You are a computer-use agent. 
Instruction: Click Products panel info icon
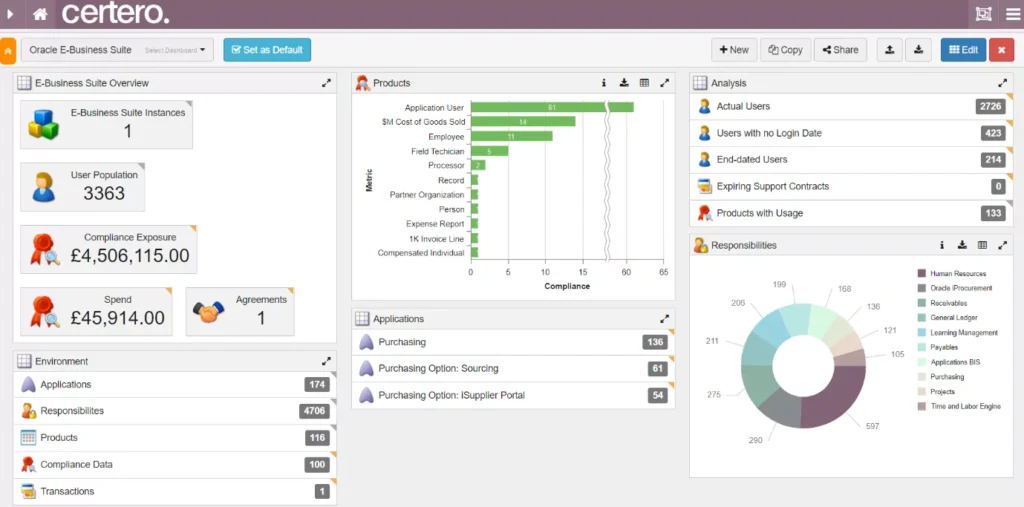604,83
